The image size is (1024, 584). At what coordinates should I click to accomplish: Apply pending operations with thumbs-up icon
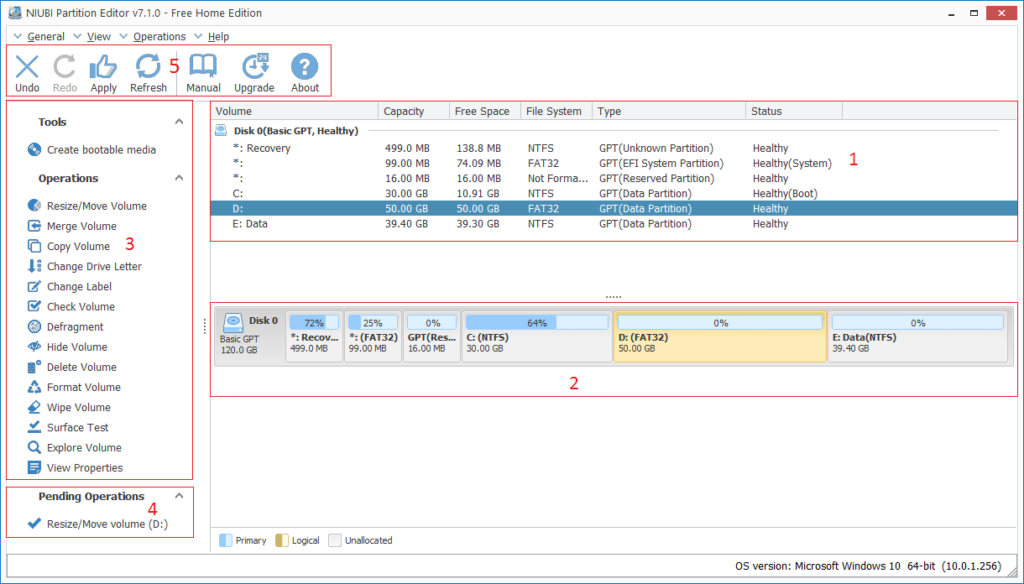(x=103, y=67)
